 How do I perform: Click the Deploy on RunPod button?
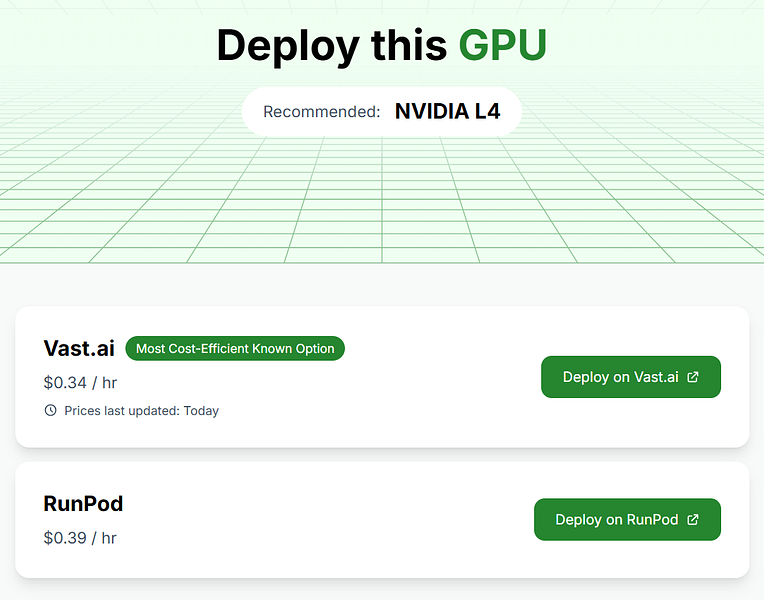pyautogui.click(x=627, y=519)
